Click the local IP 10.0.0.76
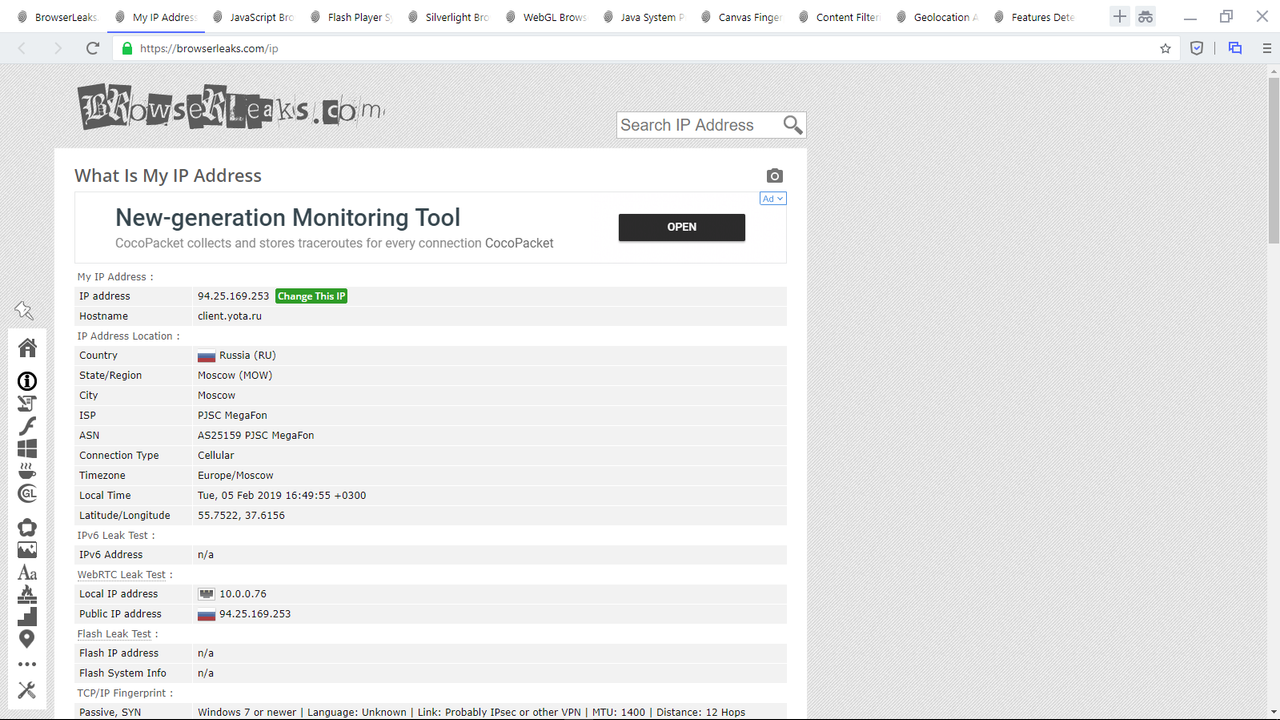This screenshot has width=1280, height=720. (243, 594)
